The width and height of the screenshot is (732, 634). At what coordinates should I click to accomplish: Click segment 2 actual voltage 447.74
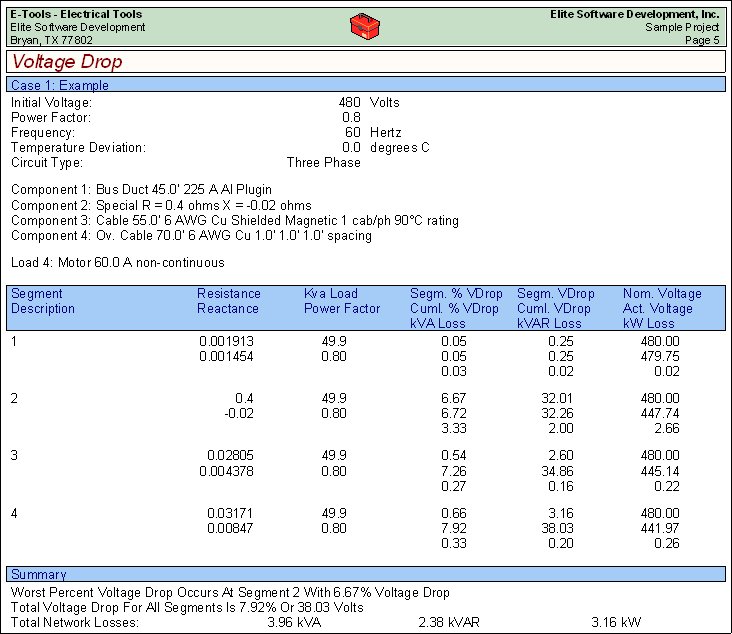(660, 413)
